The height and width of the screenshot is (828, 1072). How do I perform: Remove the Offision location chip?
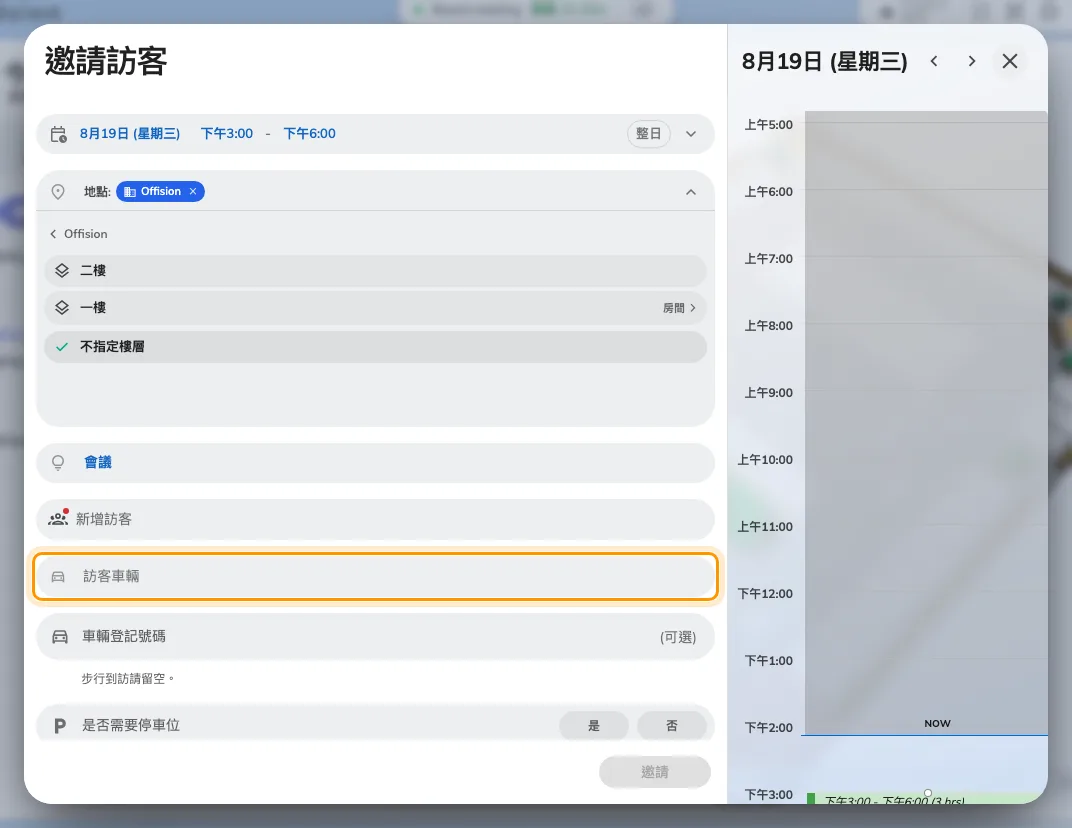[193, 191]
